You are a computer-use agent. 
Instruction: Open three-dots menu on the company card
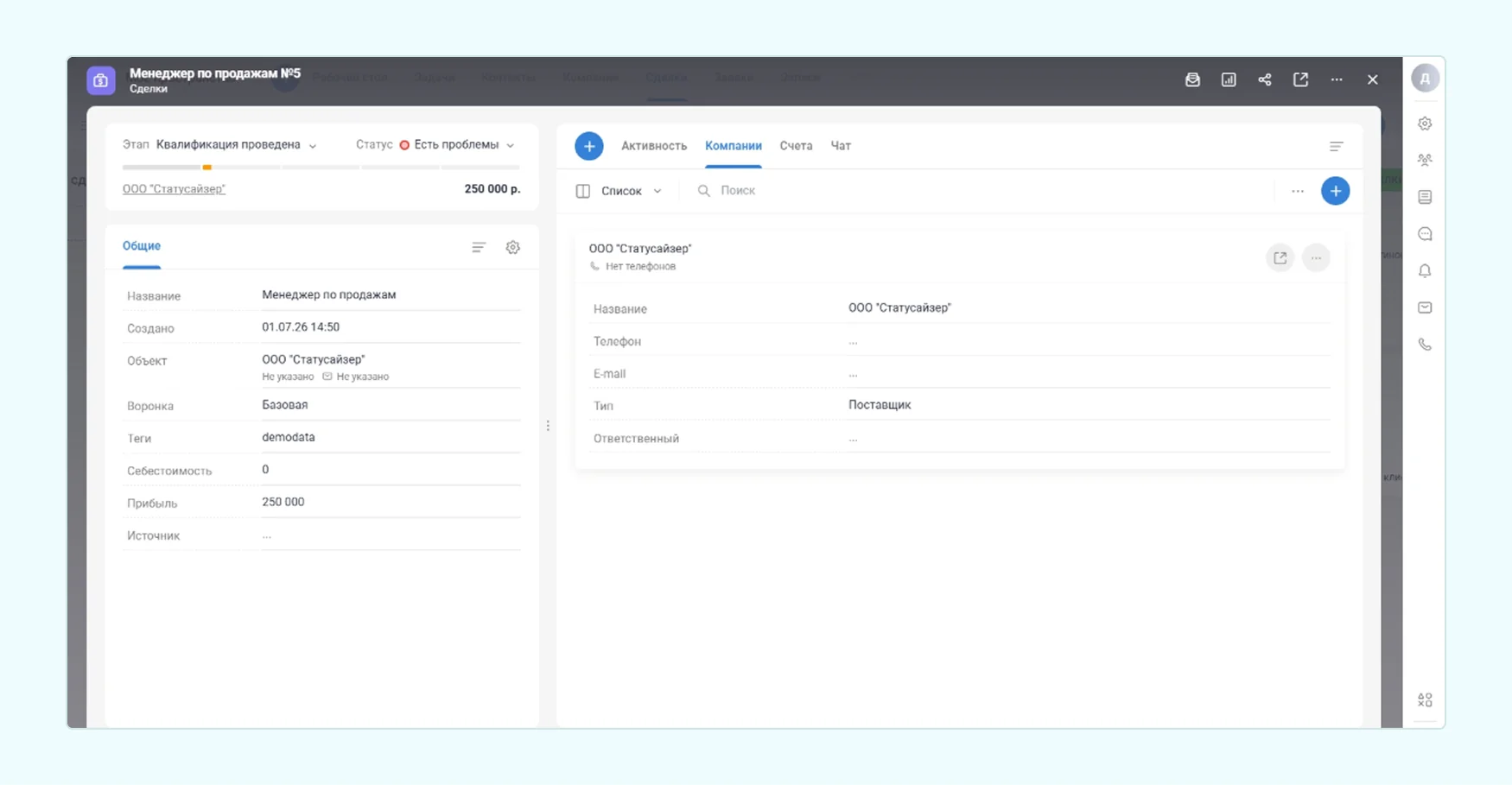[x=1316, y=257]
